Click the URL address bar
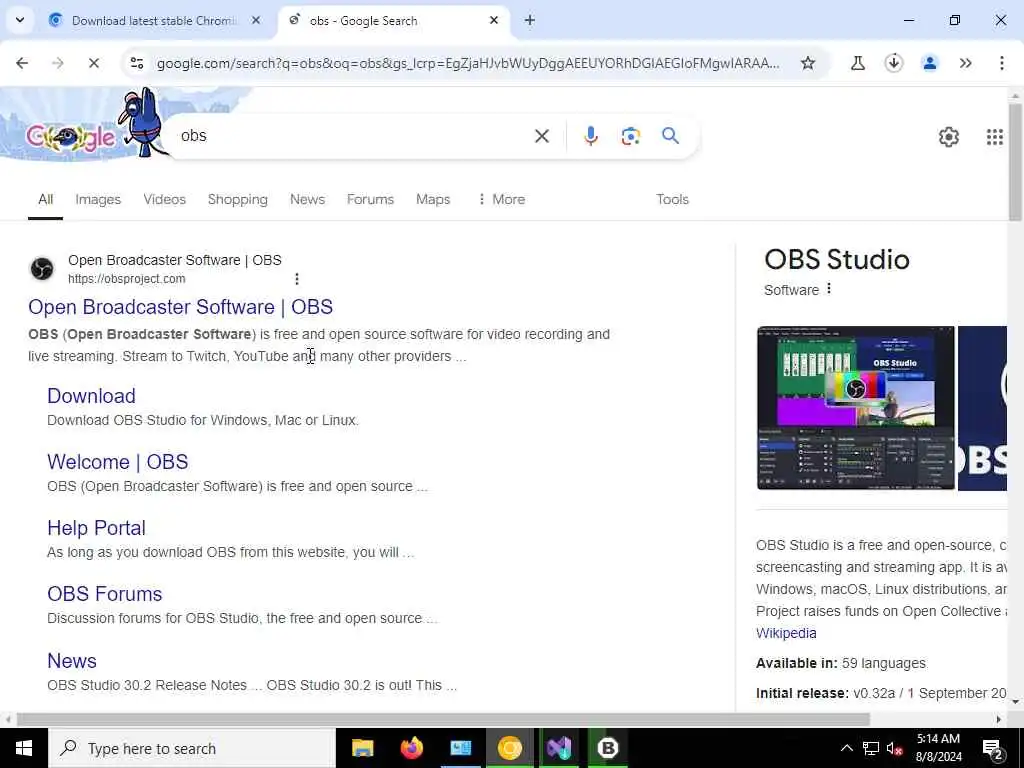This screenshot has width=1024, height=768. click(x=468, y=63)
